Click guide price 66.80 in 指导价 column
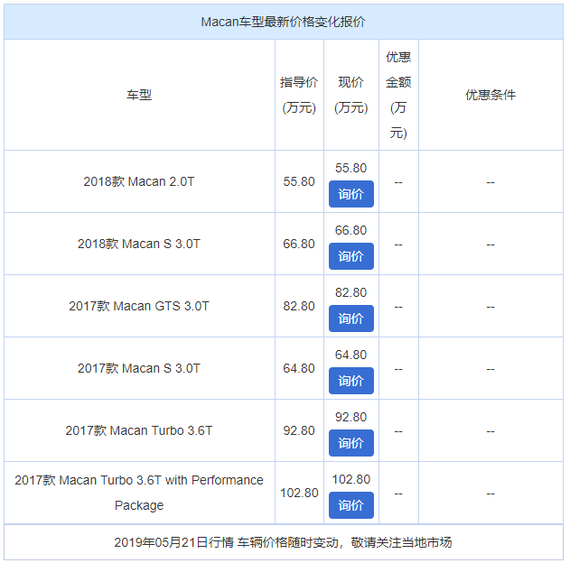 [x=299, y=244]
